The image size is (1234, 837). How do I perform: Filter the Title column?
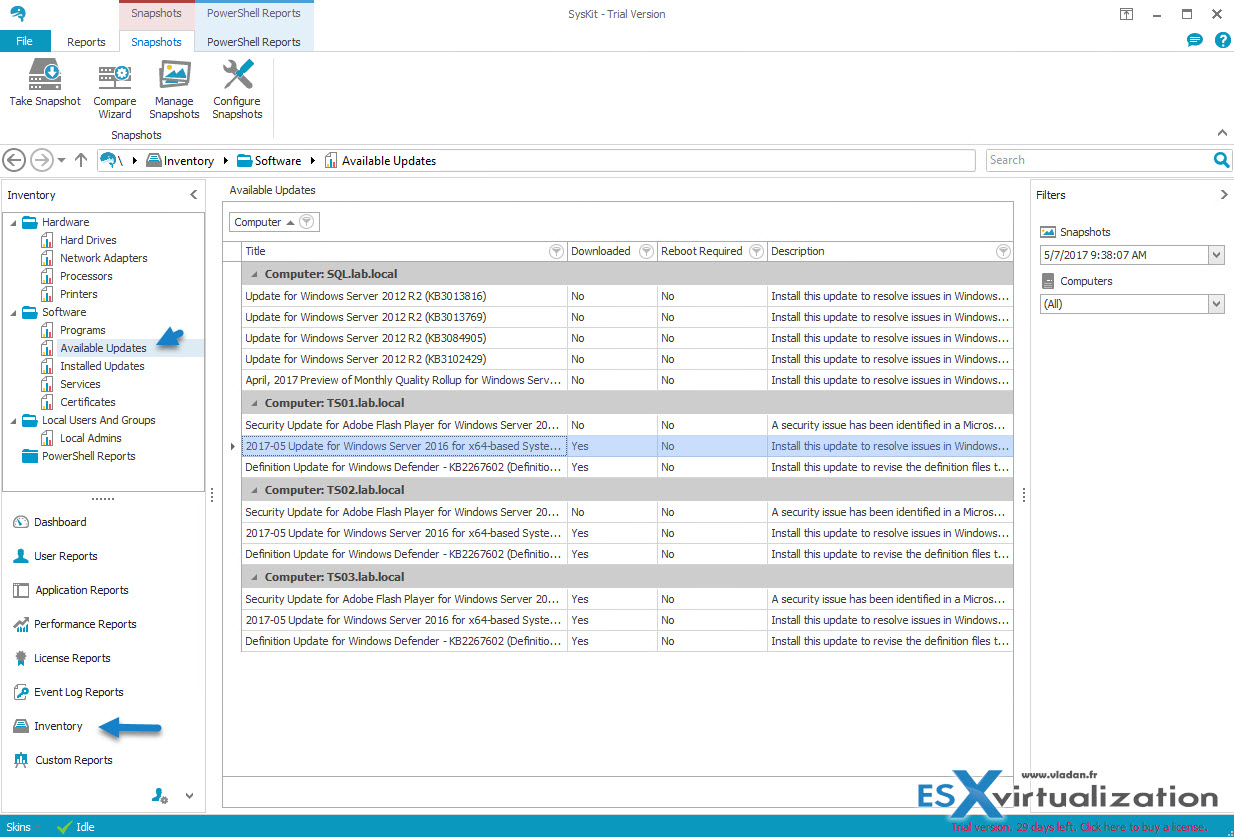(556, 251)
